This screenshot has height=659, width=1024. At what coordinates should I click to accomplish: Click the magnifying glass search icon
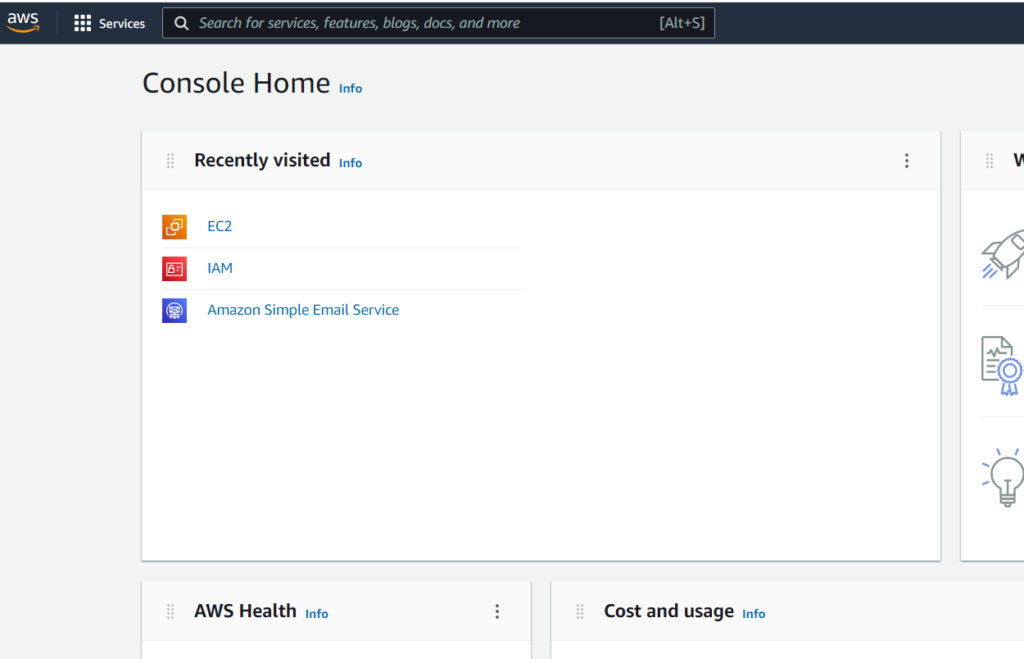tap(182, 24)
